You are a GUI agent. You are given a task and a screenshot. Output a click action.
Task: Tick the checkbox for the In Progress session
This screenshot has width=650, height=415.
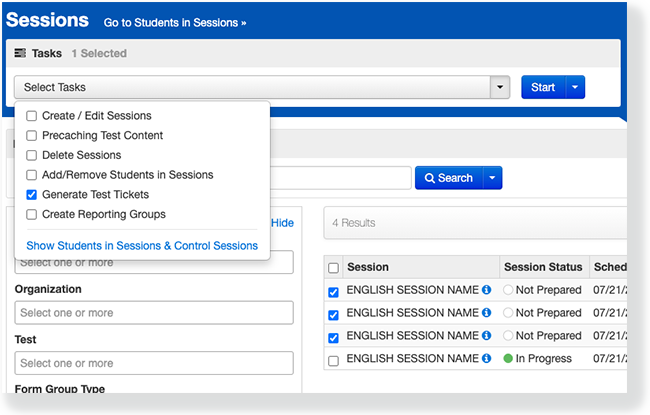point(334,360)
